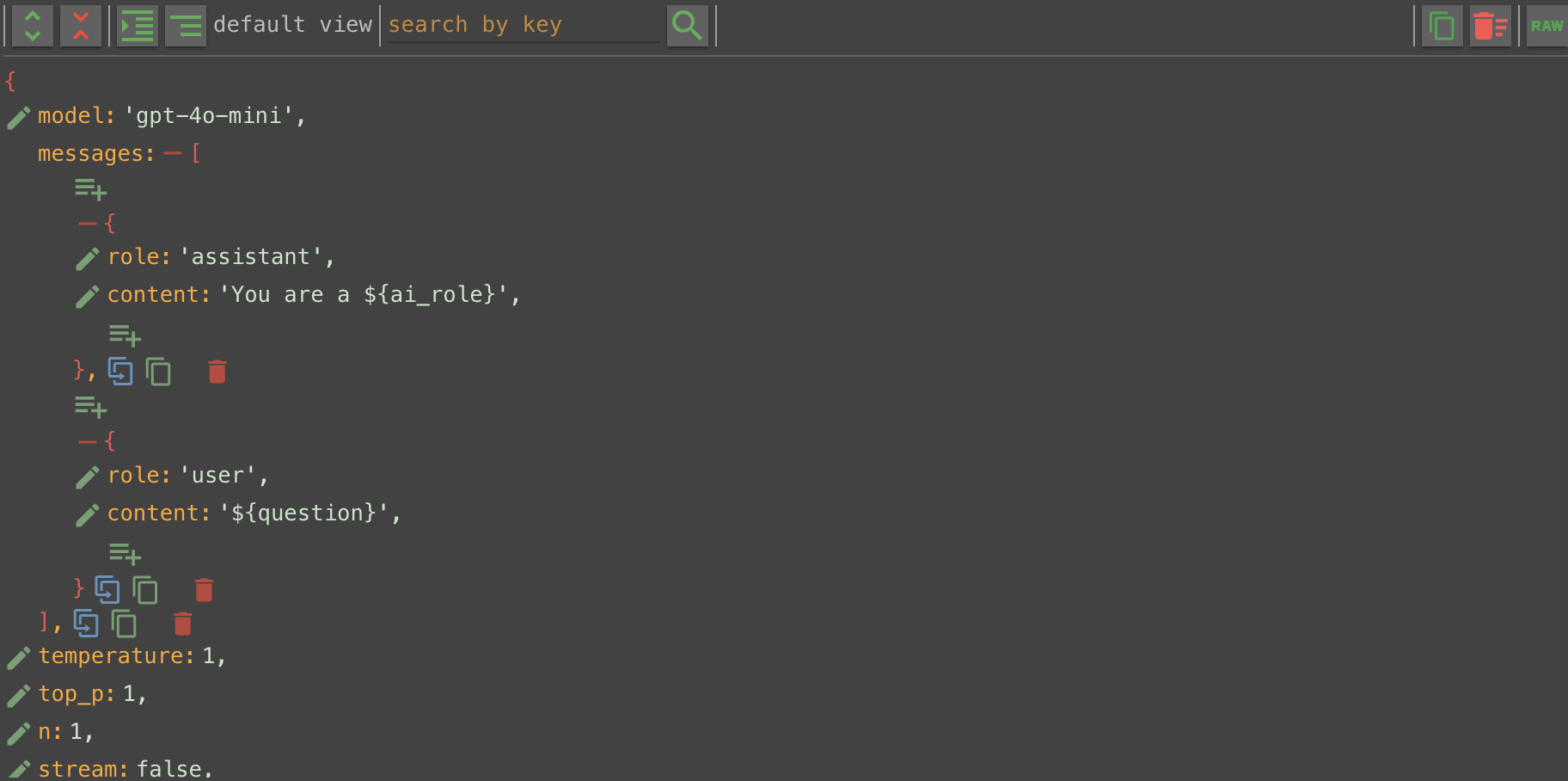Image resolution: width=1568 pixels, height=781 pixels.
Task: Delete the whole messages array
Action: pyautogui.click(x=183, y=624)
